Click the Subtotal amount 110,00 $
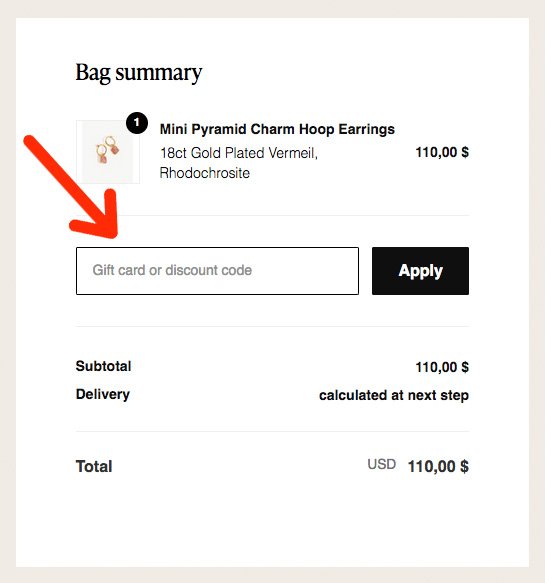This screenshot has width=545, height=583. point(442,367)
